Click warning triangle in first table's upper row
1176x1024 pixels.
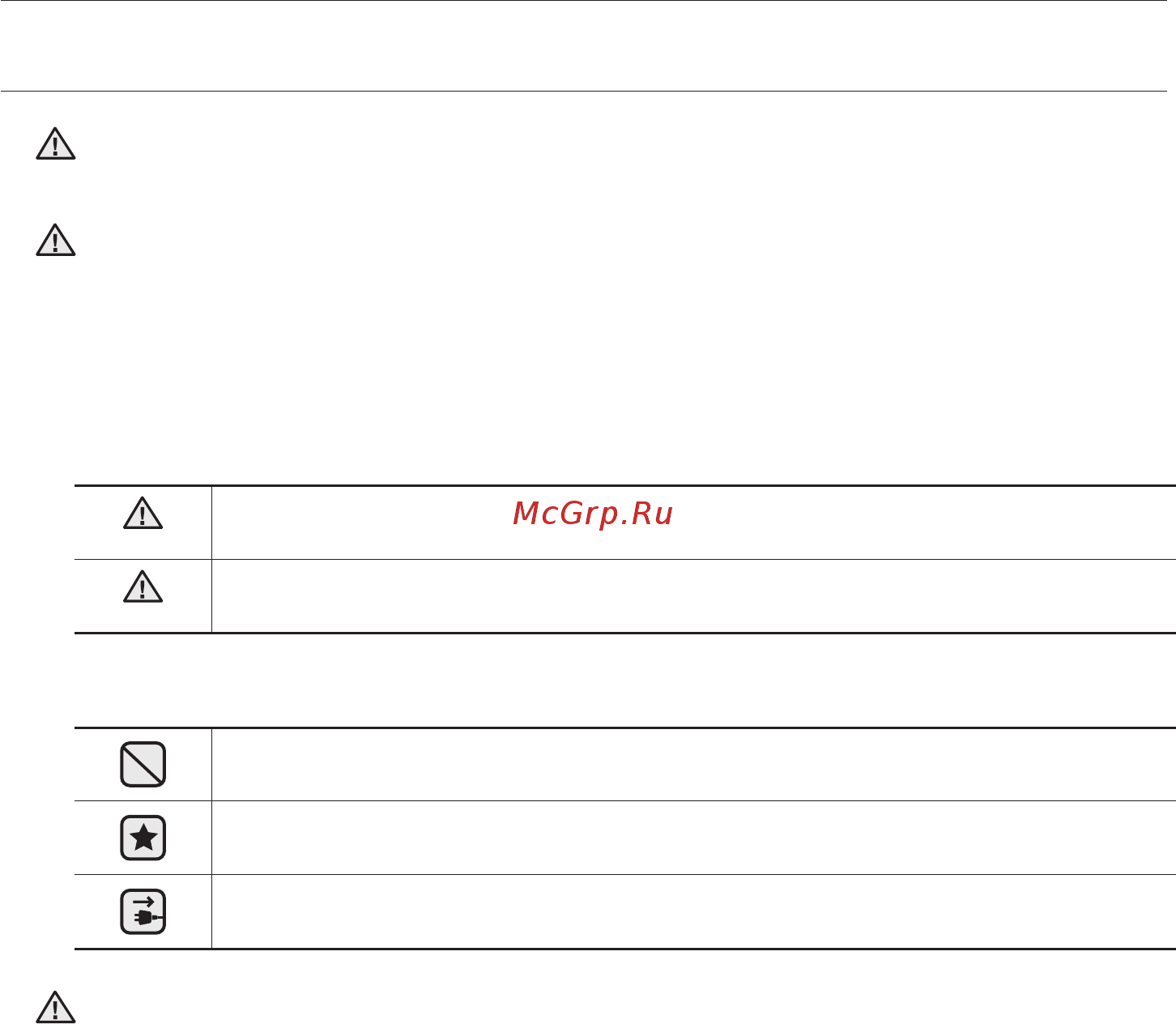tap(143, 514)
